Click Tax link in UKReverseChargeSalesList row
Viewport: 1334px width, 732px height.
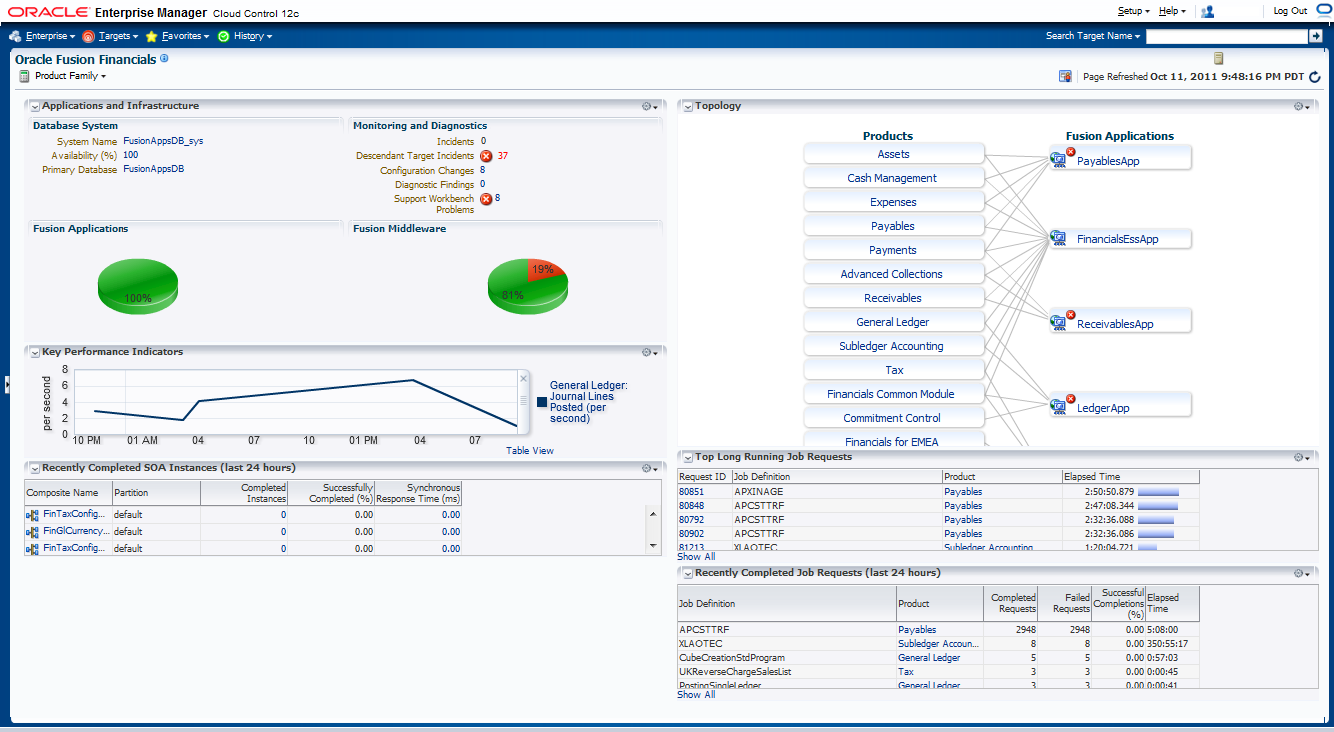906,672
